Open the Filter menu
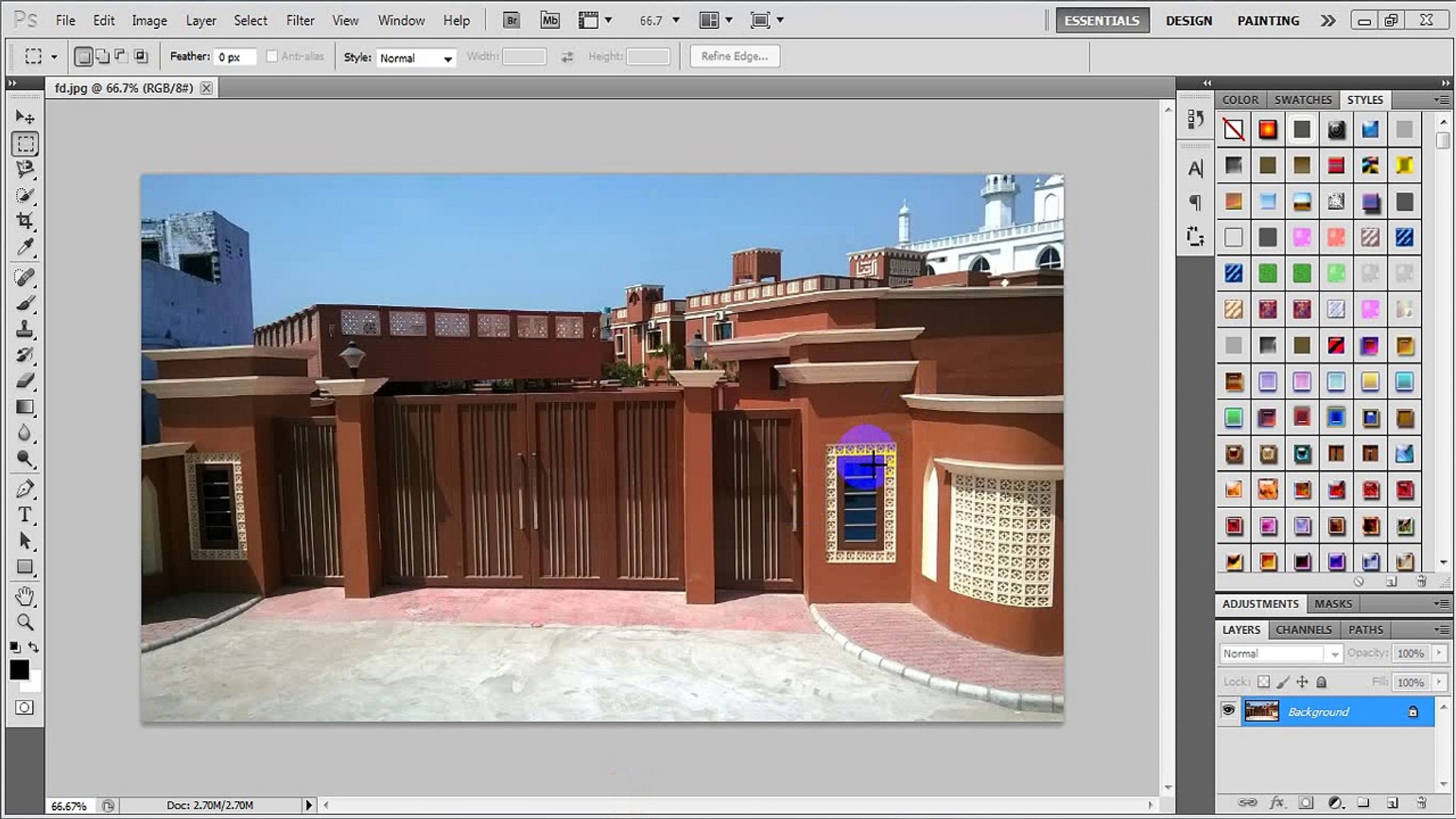Image resolution: width=1456 pixels, height=819 pixels. point(300,20)
